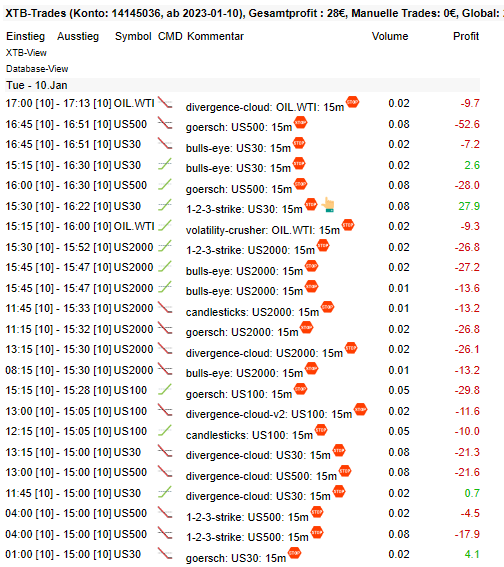The height and width of the screenshot is (567, 504).
Task: Click the short arrow on 11:15 US2000 row
Action: coord(165,328)
